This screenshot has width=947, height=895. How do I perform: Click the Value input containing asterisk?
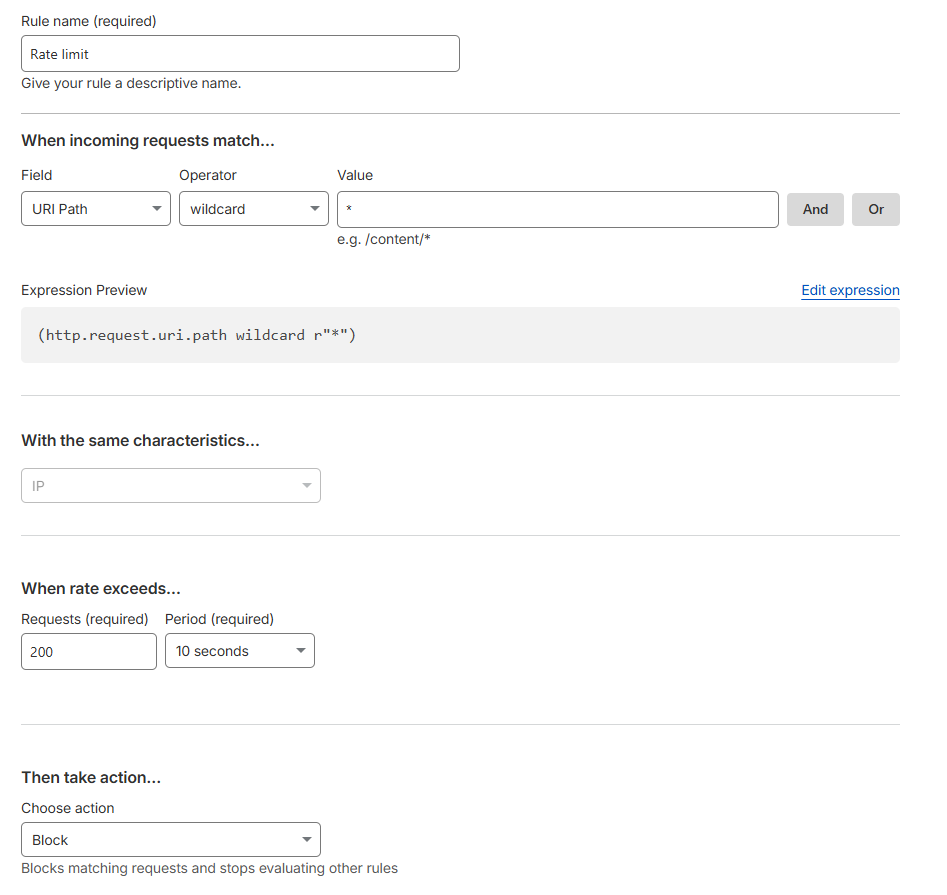557,209
